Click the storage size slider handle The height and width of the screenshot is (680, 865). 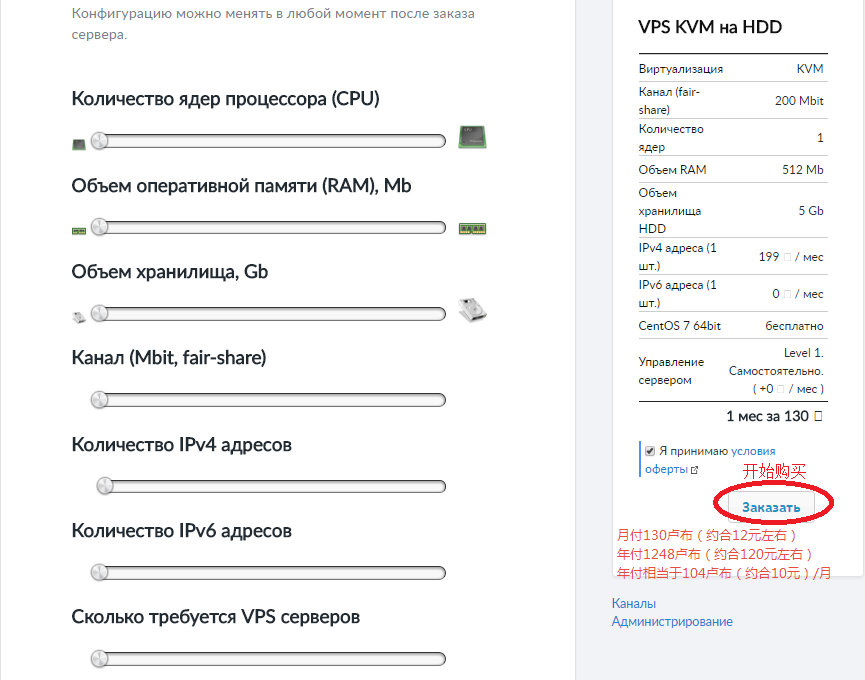tap(99, 313)
